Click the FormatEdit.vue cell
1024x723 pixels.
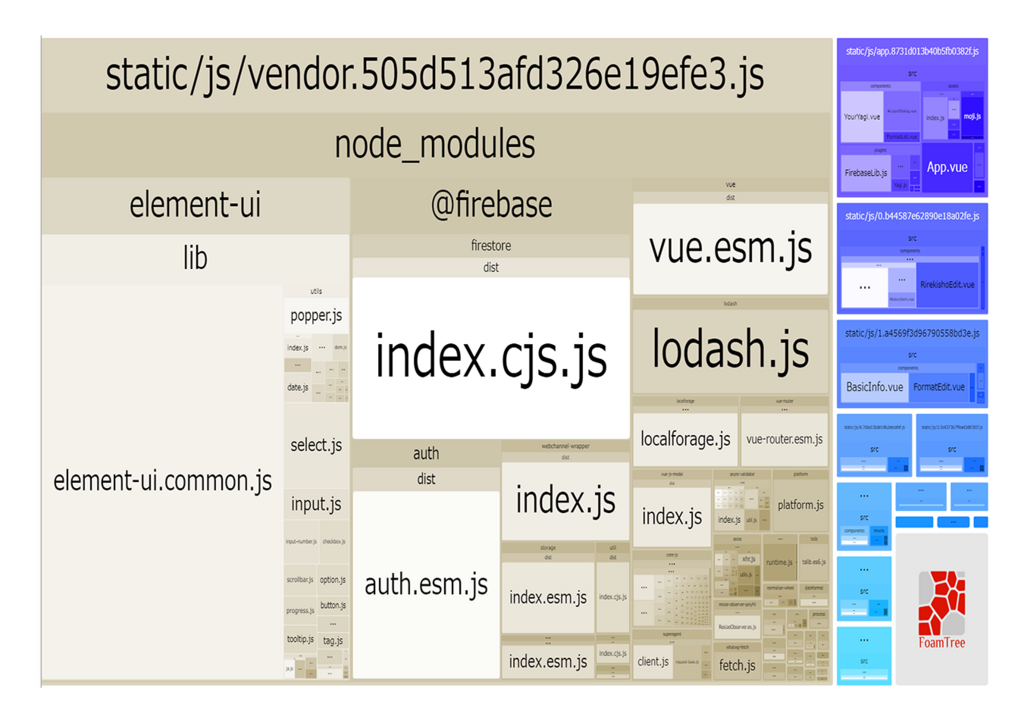(x=938, y=387)
